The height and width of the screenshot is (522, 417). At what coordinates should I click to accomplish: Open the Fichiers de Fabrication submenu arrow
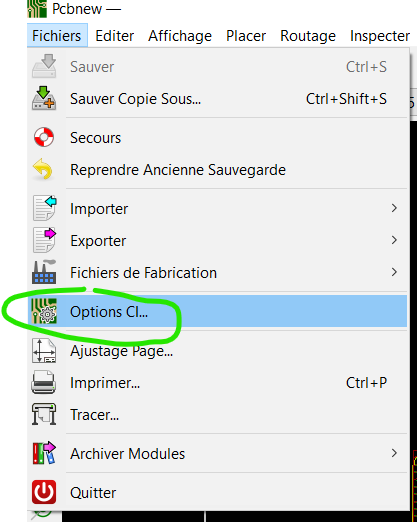[394, 272]
